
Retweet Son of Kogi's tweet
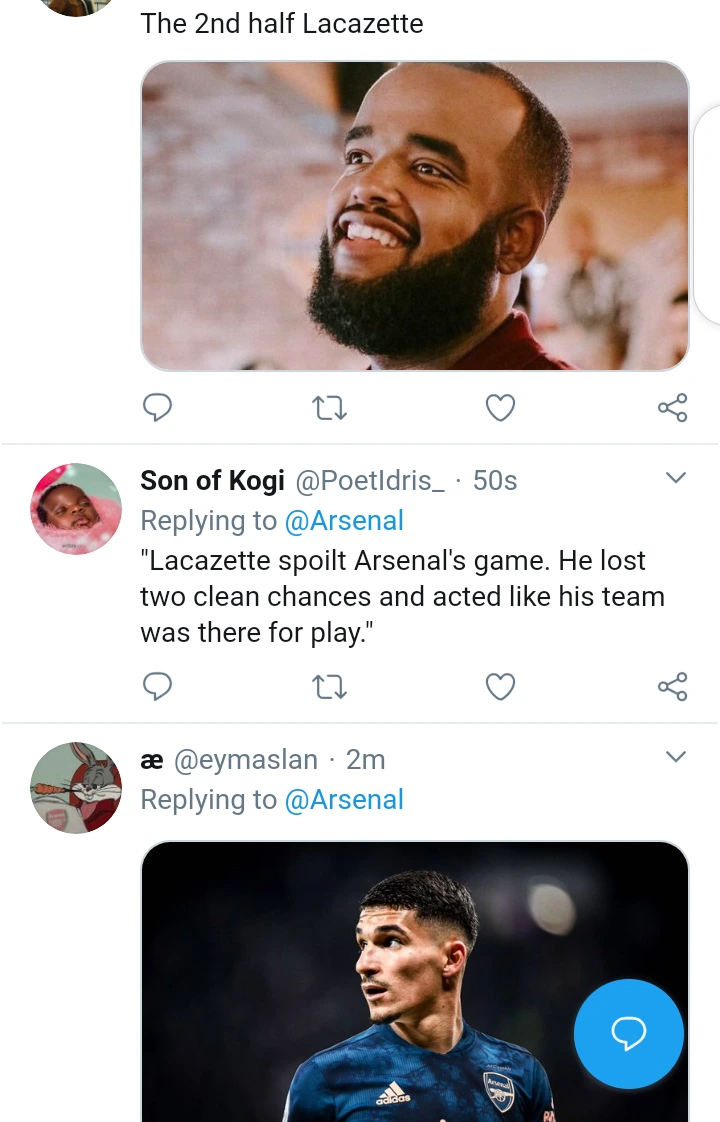point(329,686)
